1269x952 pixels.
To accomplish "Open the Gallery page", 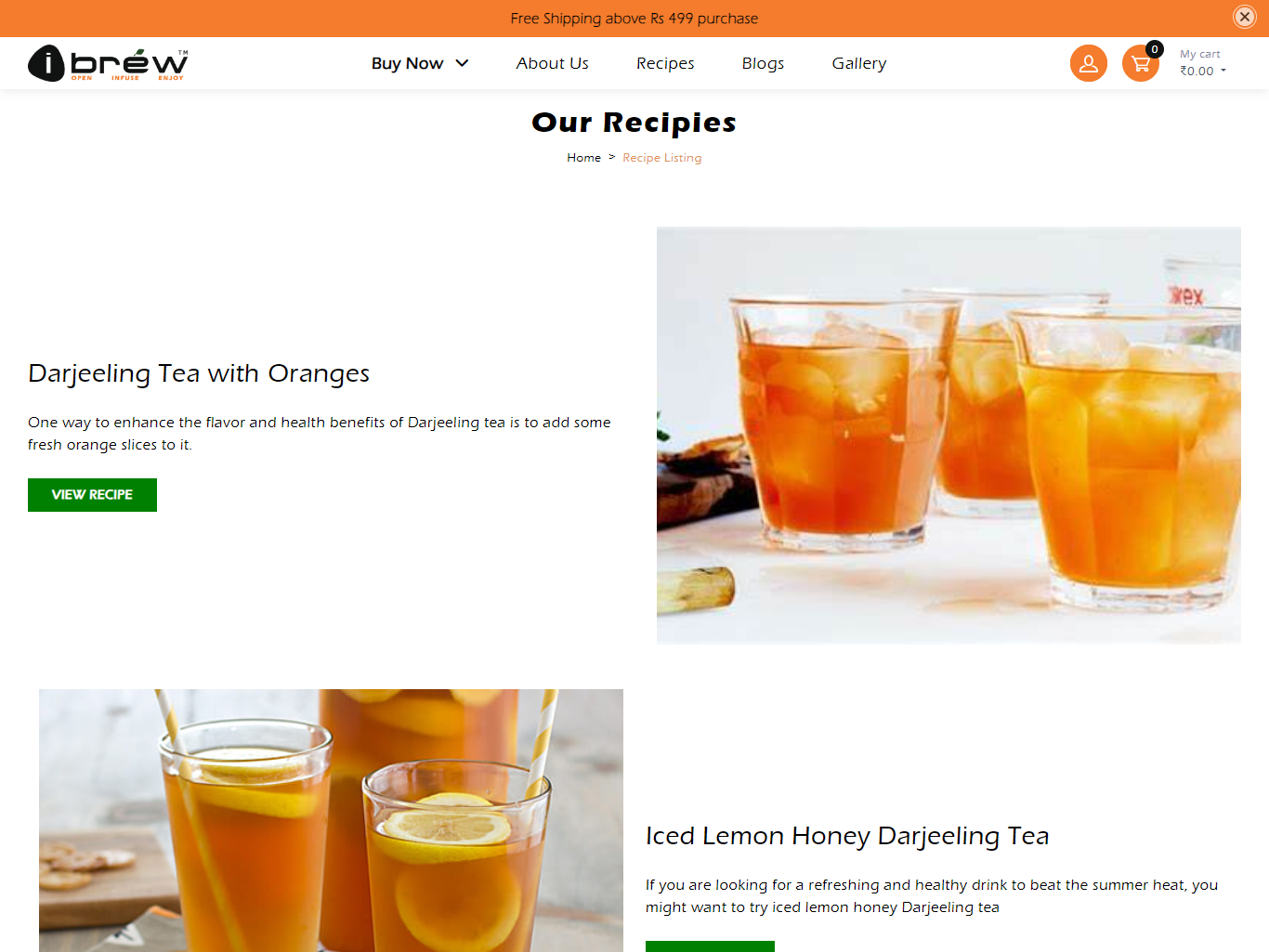I will tap(859, 63).
